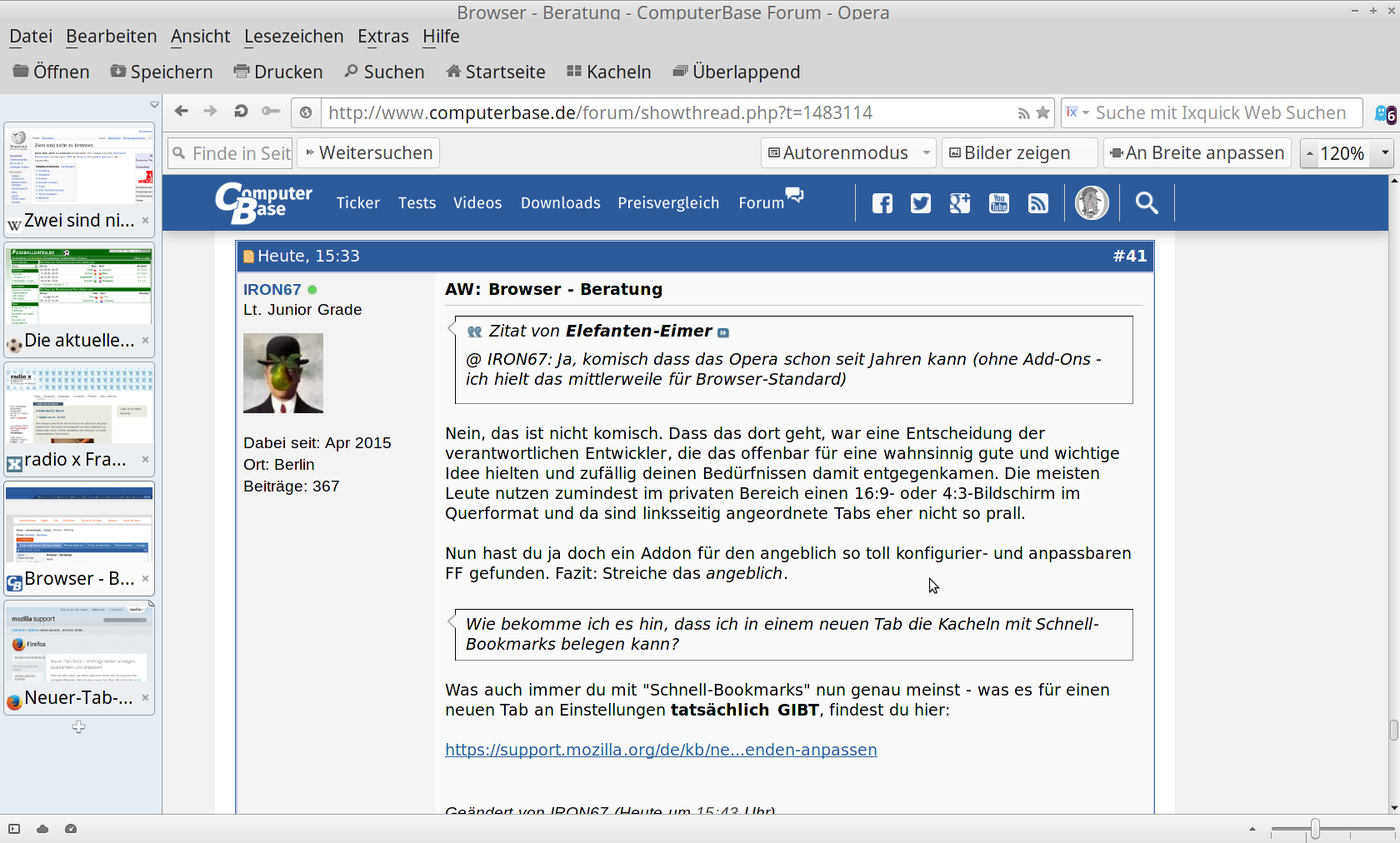Click the Opera Turbo icon in status bar
The image size is (1400, 843).
[x=71, y=829]
